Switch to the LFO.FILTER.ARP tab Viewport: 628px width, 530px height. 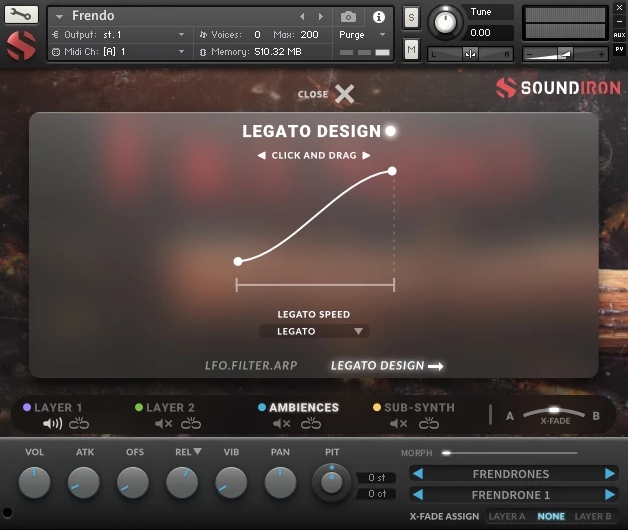pos(251,365)
